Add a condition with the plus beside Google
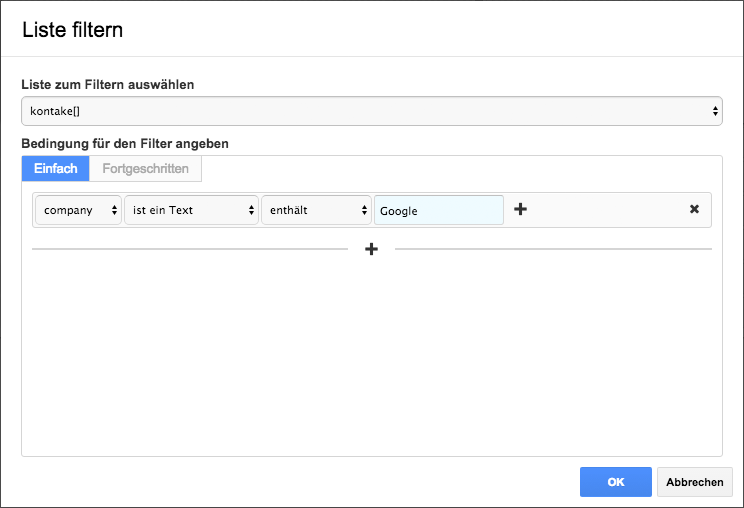Image resolution: width=744 pixels, height=508 pixels. 521,209
